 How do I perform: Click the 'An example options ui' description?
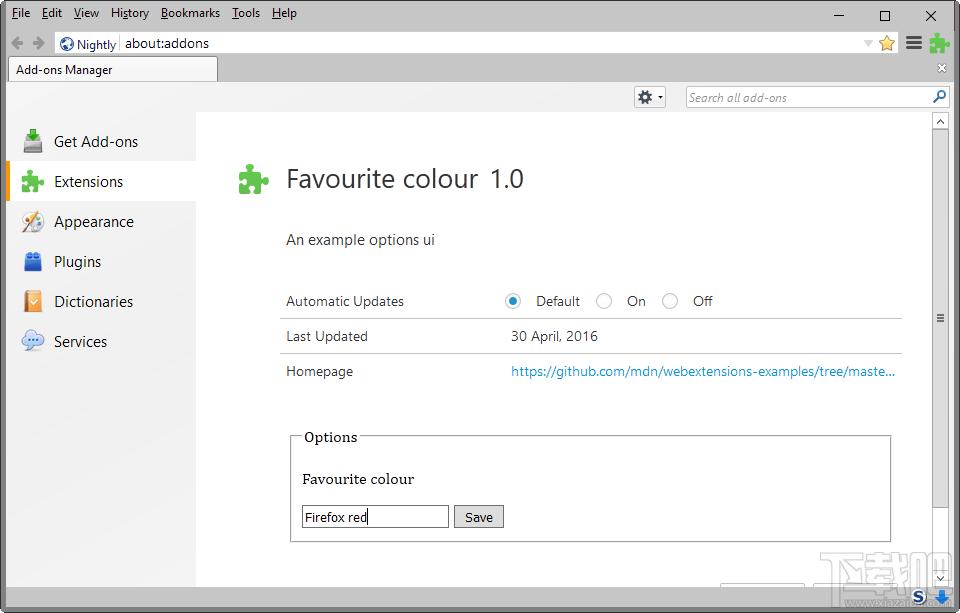click(360, 240)
